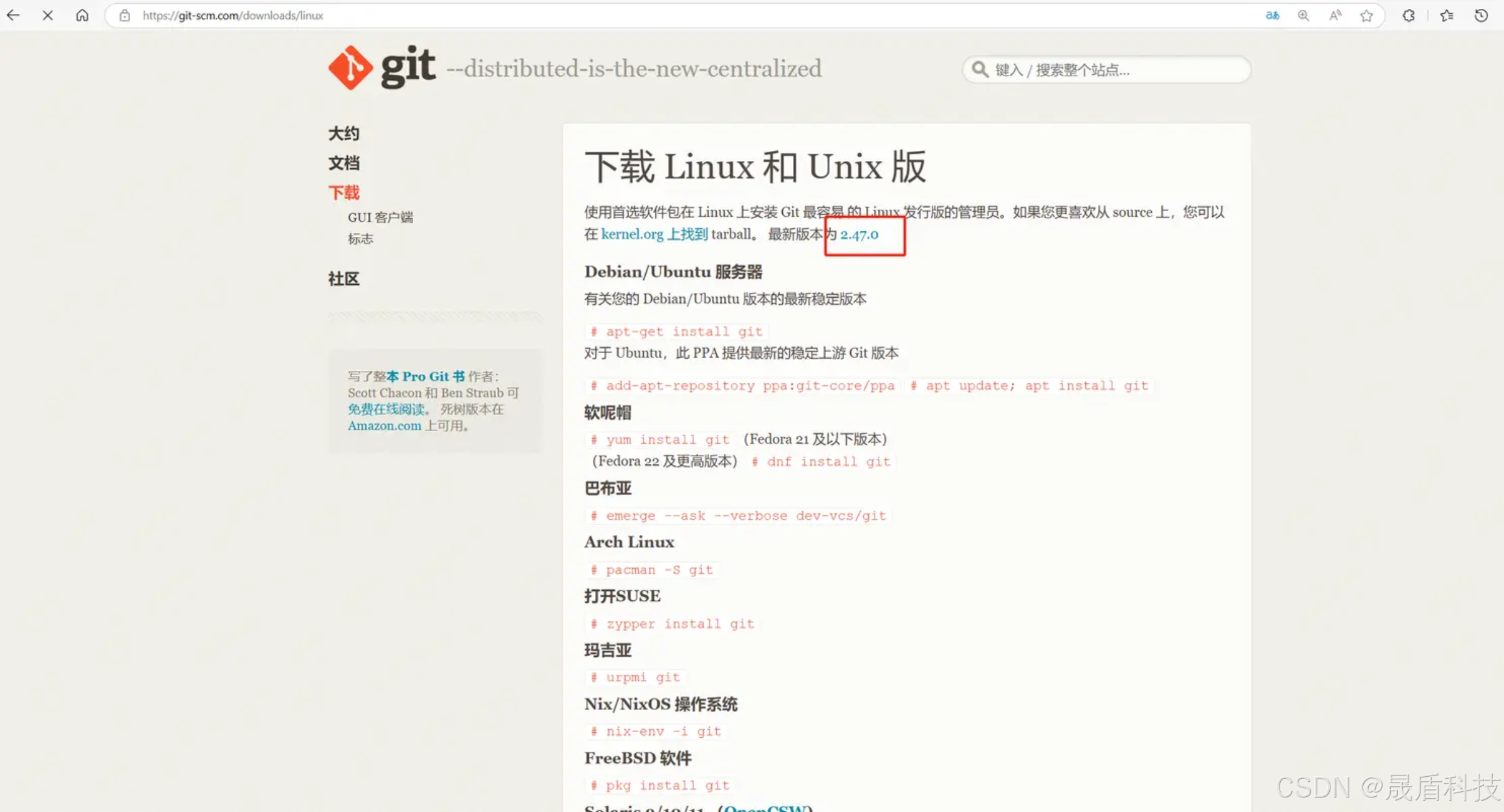Click the translate page icon
The width and height of the screenshot is (1504, 812).
pyautogui.click(x=1272, y=16)
